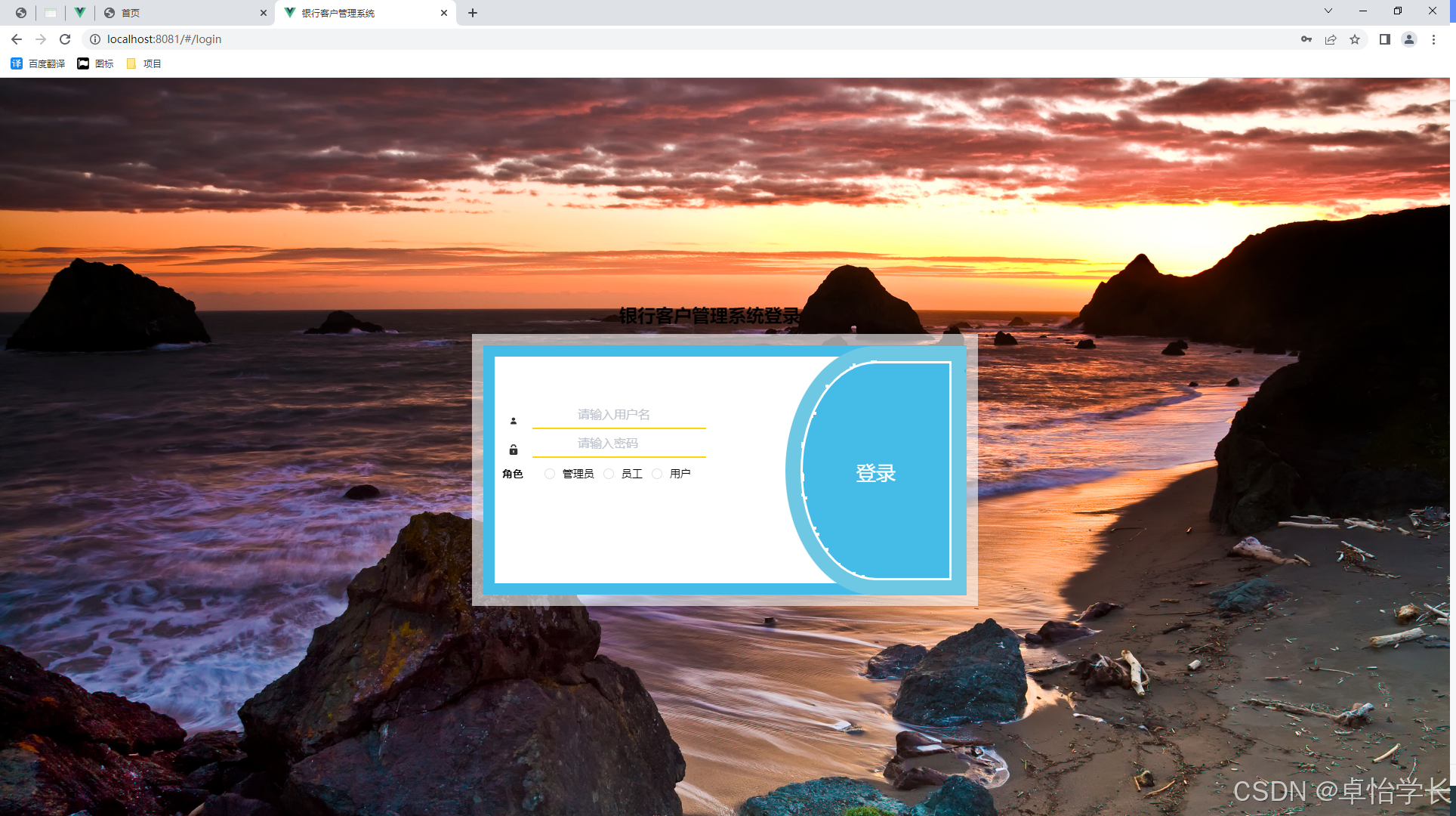Click the lock icon beside password

pos(514,450)
